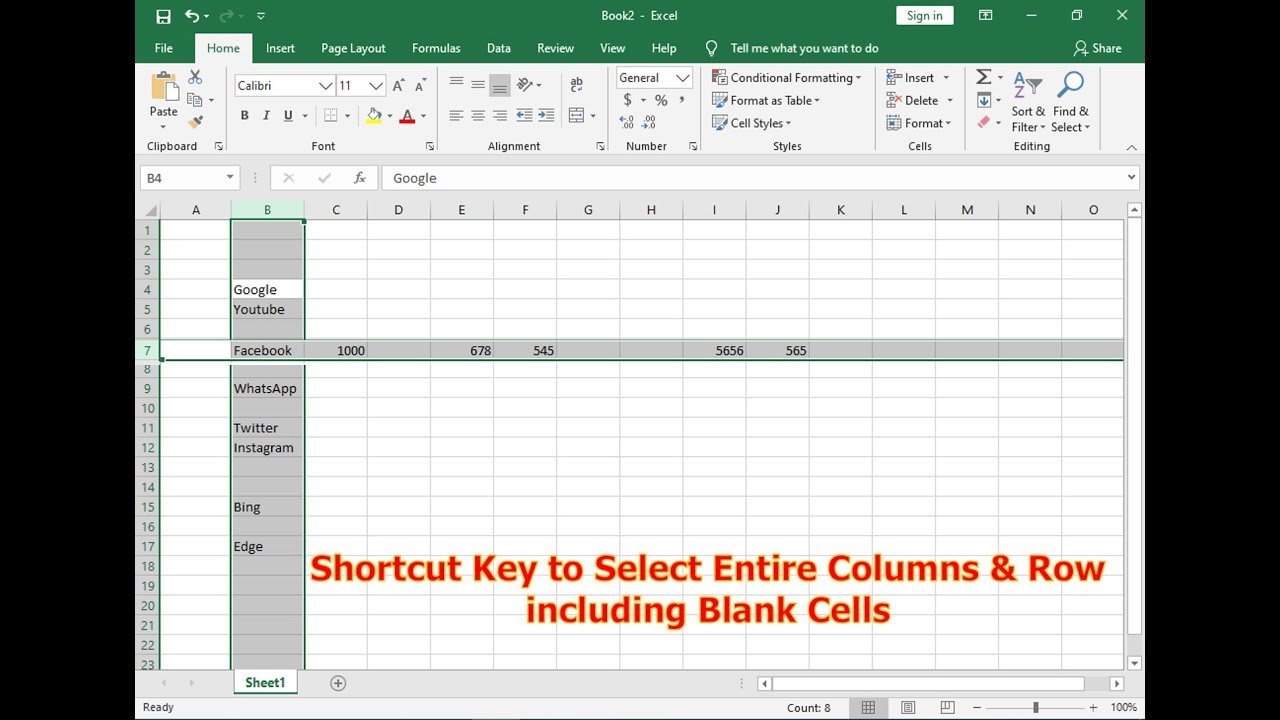Click the Copy icon in Clipboard group
This screenshot has width=1280, height=720.
click(x=195, y=99)
